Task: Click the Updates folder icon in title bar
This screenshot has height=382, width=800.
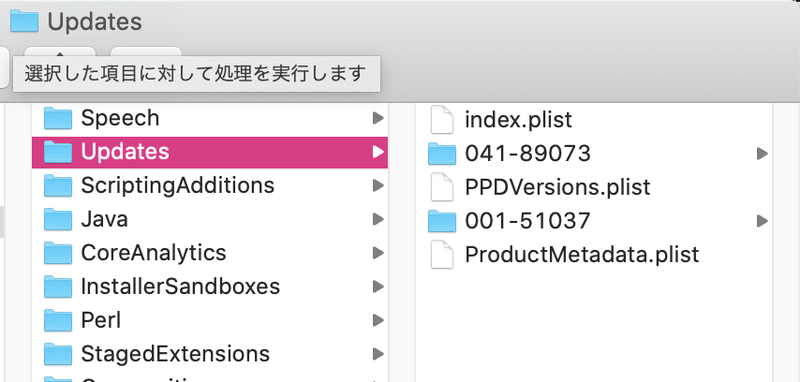Action: [x=24, y=21]
